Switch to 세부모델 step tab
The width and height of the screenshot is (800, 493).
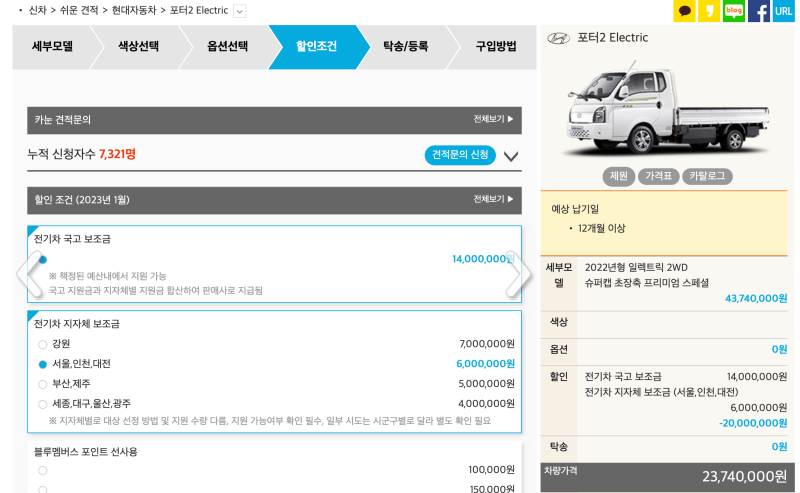coord(52,46)
